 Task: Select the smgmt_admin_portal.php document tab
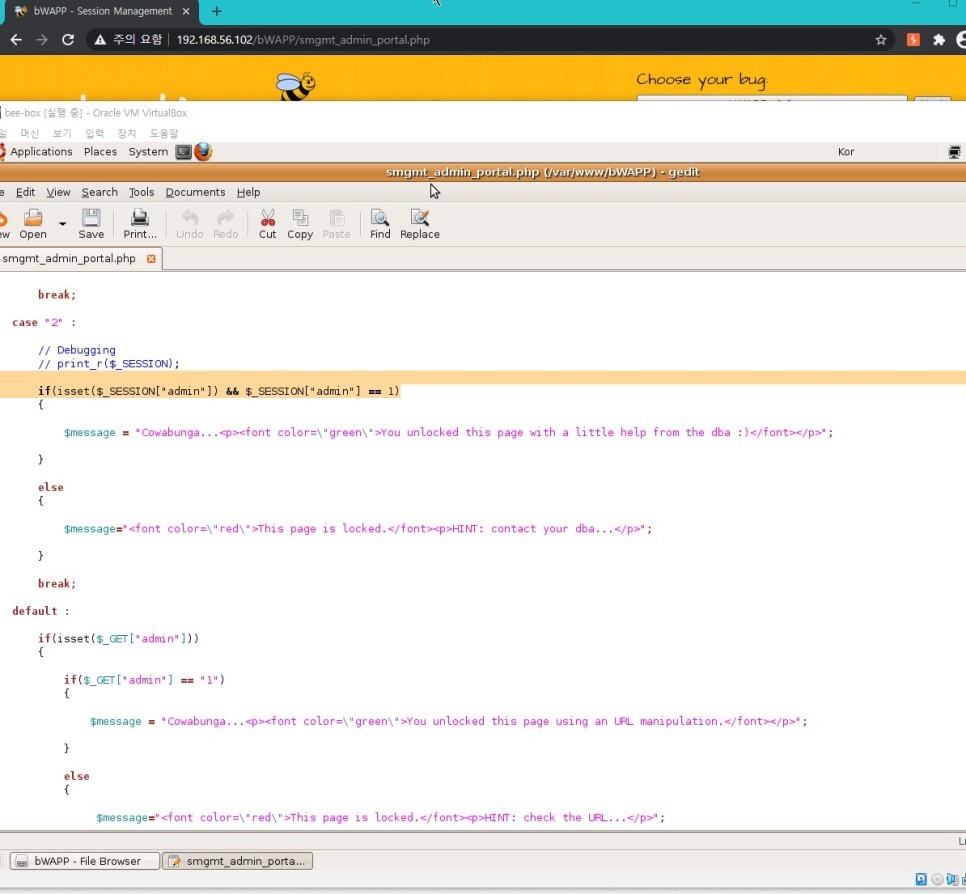[69, 258]
